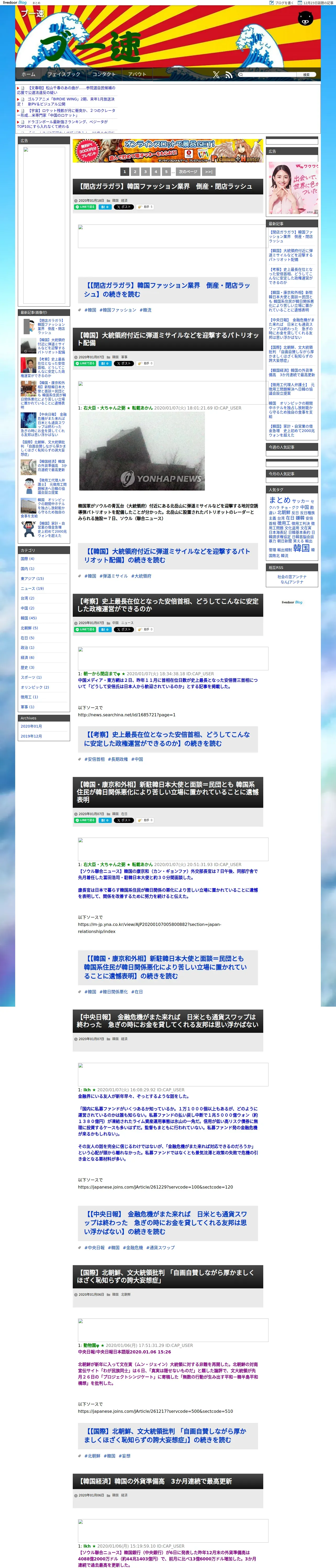Click the X ポスト button on the 大統領府 missile article
This screenshot has height=1568, width=336.
click(x=124, y=364)
